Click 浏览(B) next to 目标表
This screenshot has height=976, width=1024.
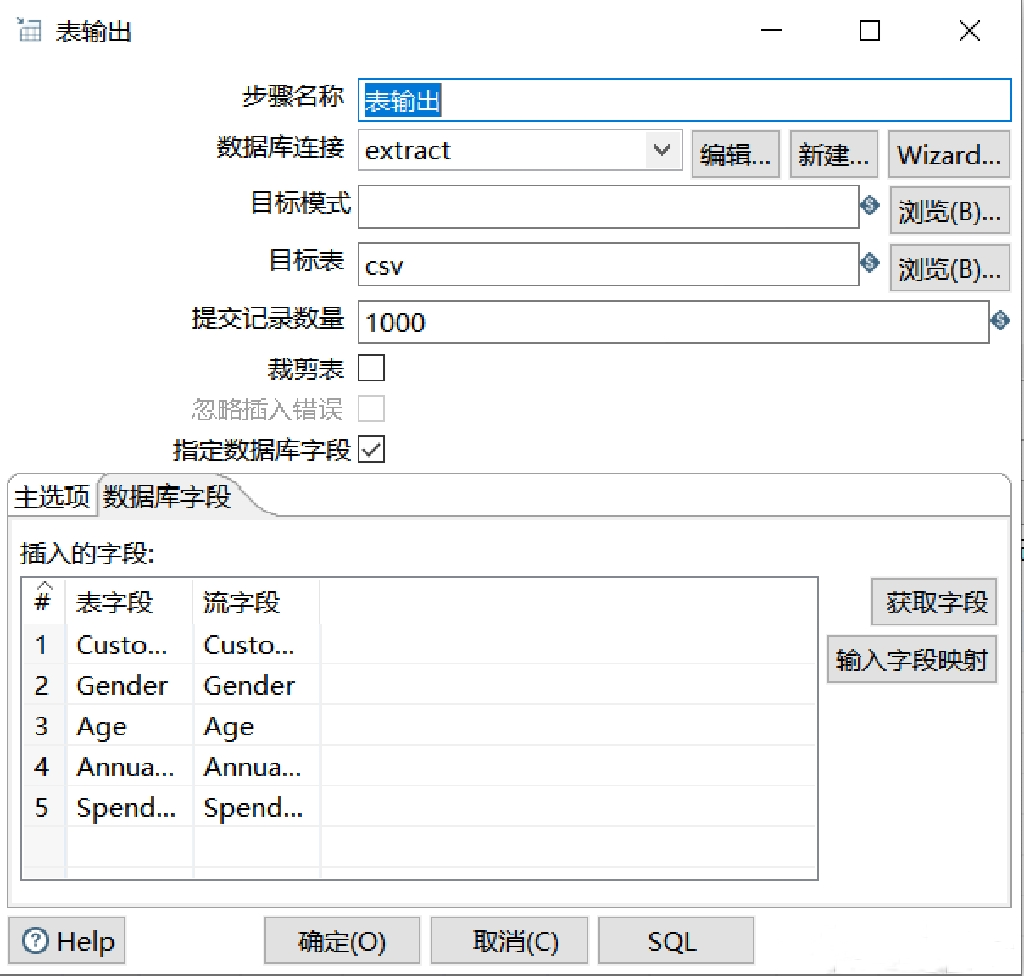coord(948,267)
